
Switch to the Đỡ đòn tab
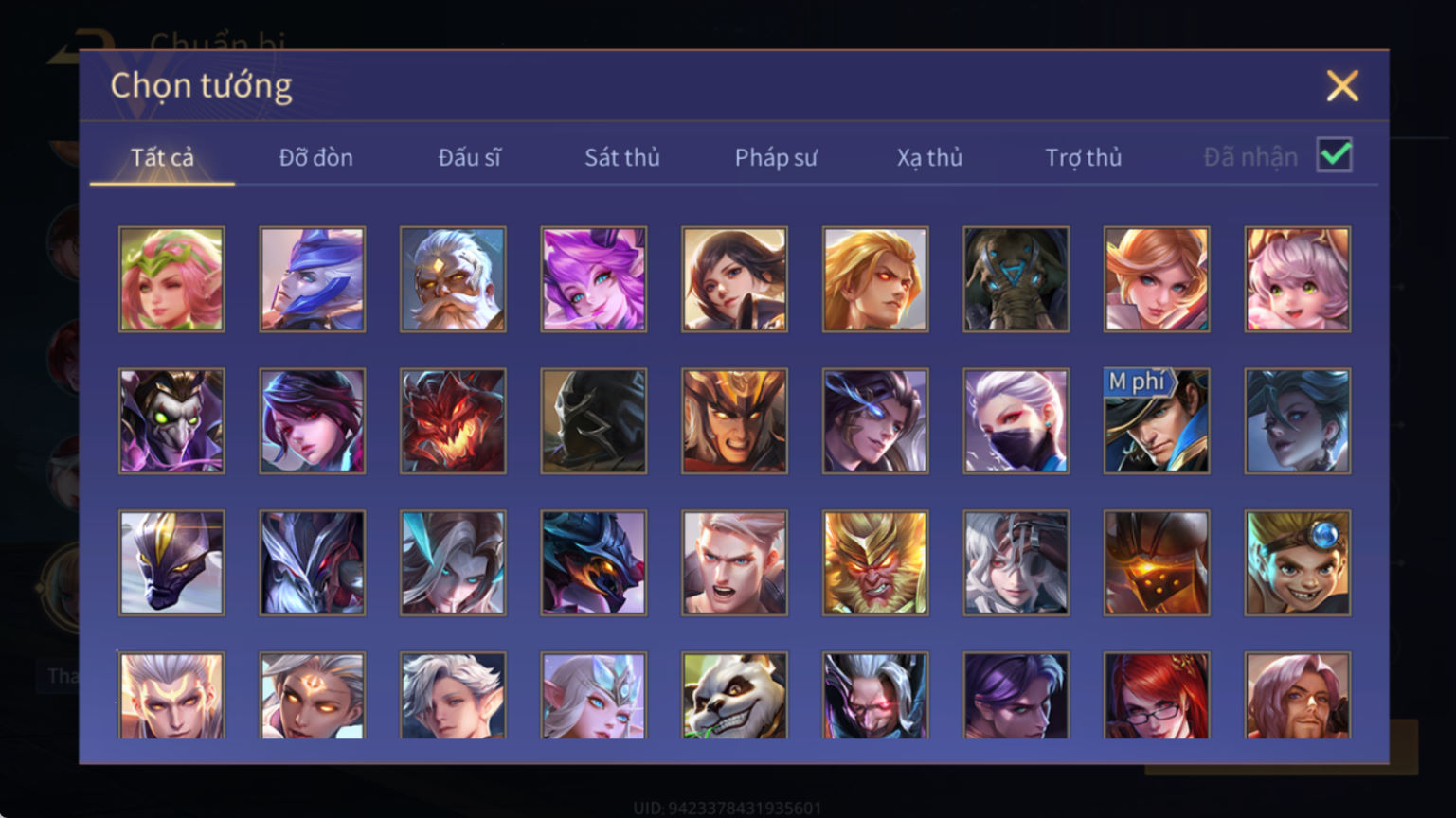315,157
